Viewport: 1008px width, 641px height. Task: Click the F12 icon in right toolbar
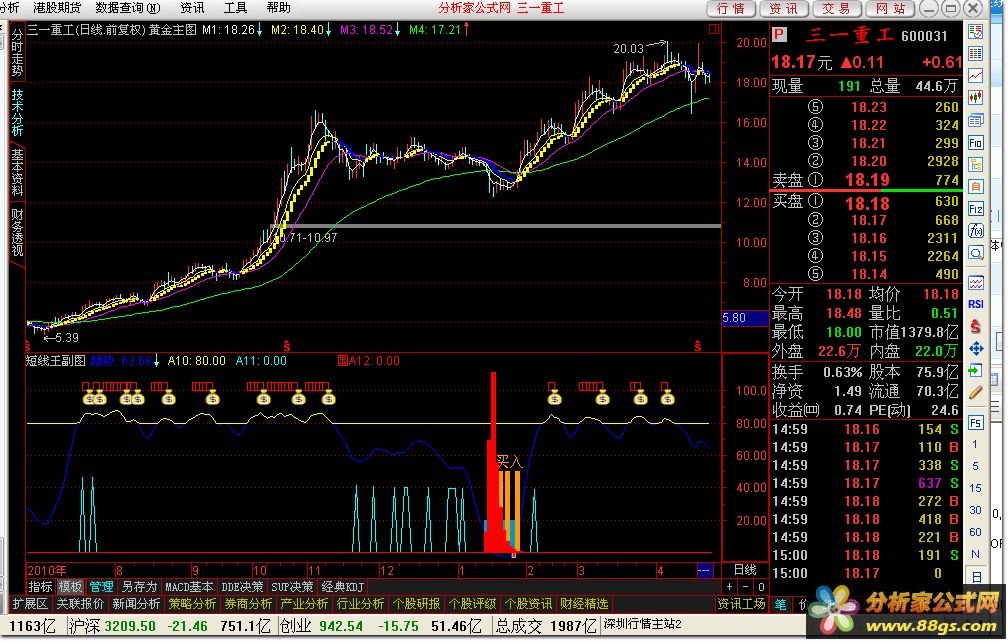976,209
